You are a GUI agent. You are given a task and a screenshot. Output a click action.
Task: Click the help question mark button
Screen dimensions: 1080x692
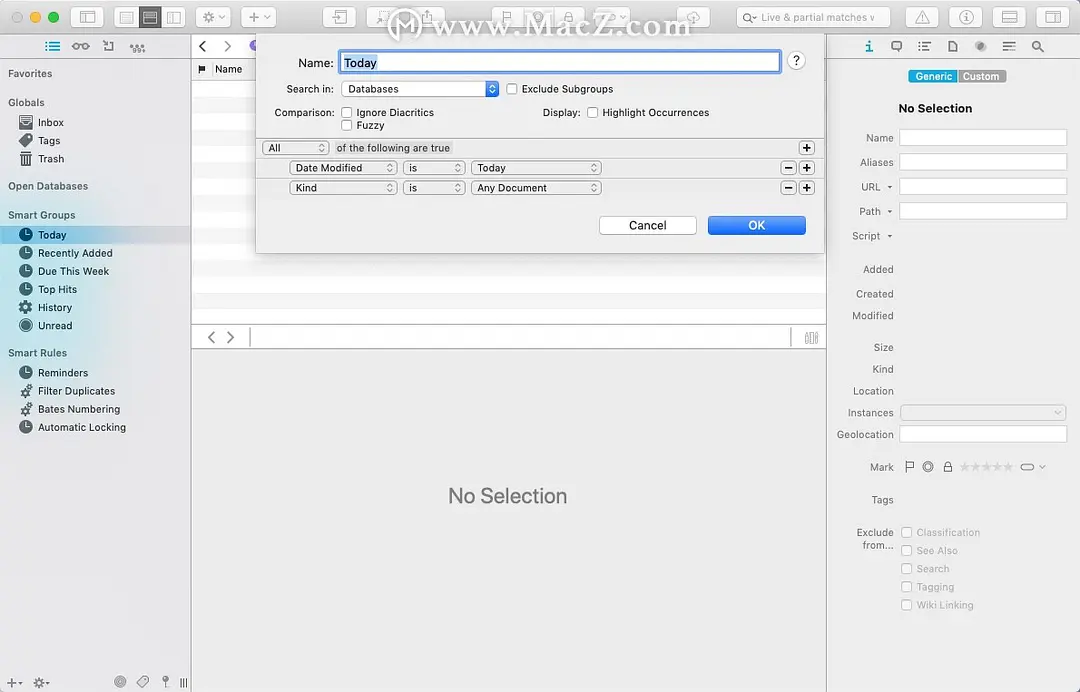pos(796,61)
